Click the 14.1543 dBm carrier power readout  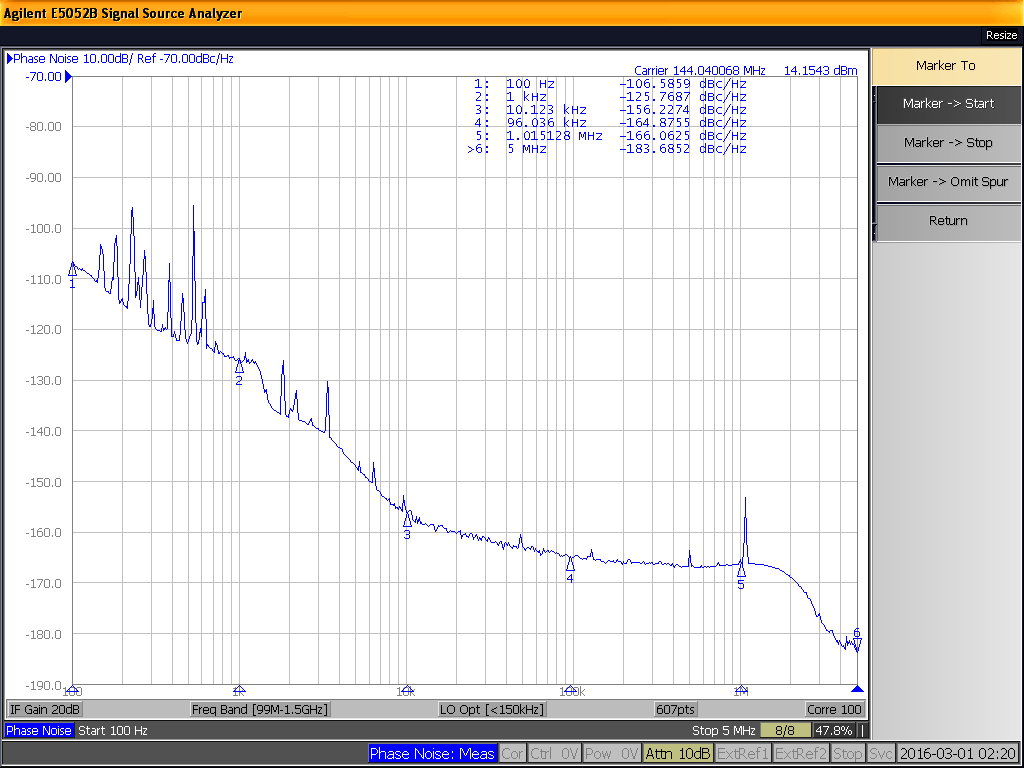click(x=820, y=71)
